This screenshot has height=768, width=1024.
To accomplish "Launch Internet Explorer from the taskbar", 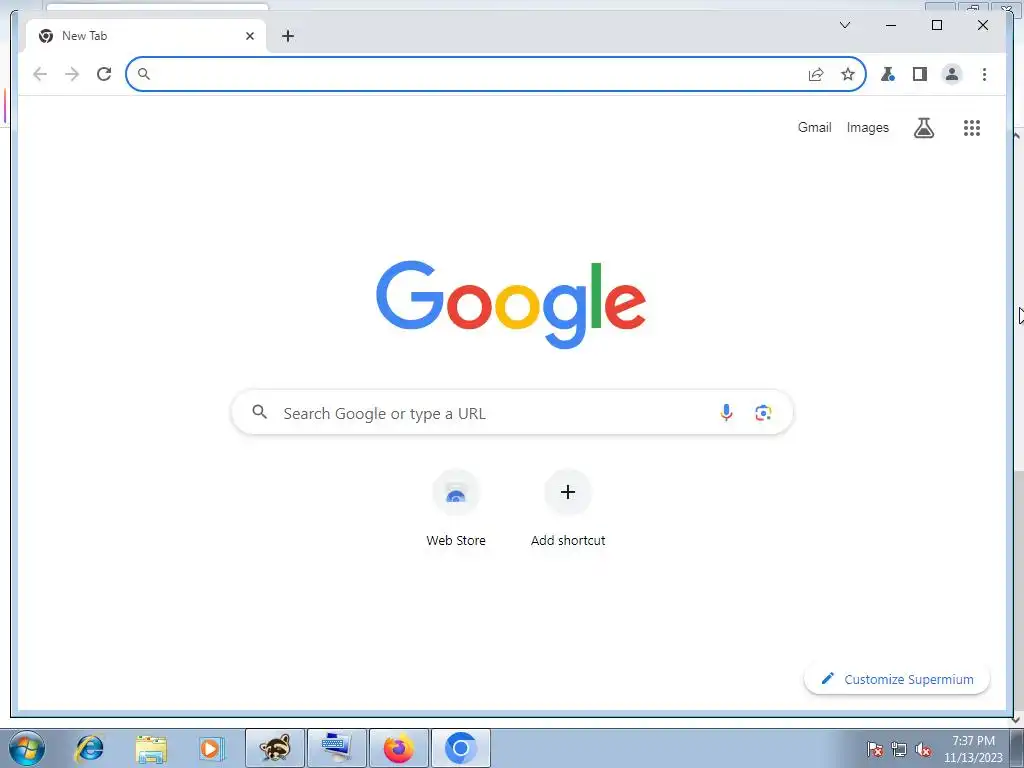I will pos(89,748).
